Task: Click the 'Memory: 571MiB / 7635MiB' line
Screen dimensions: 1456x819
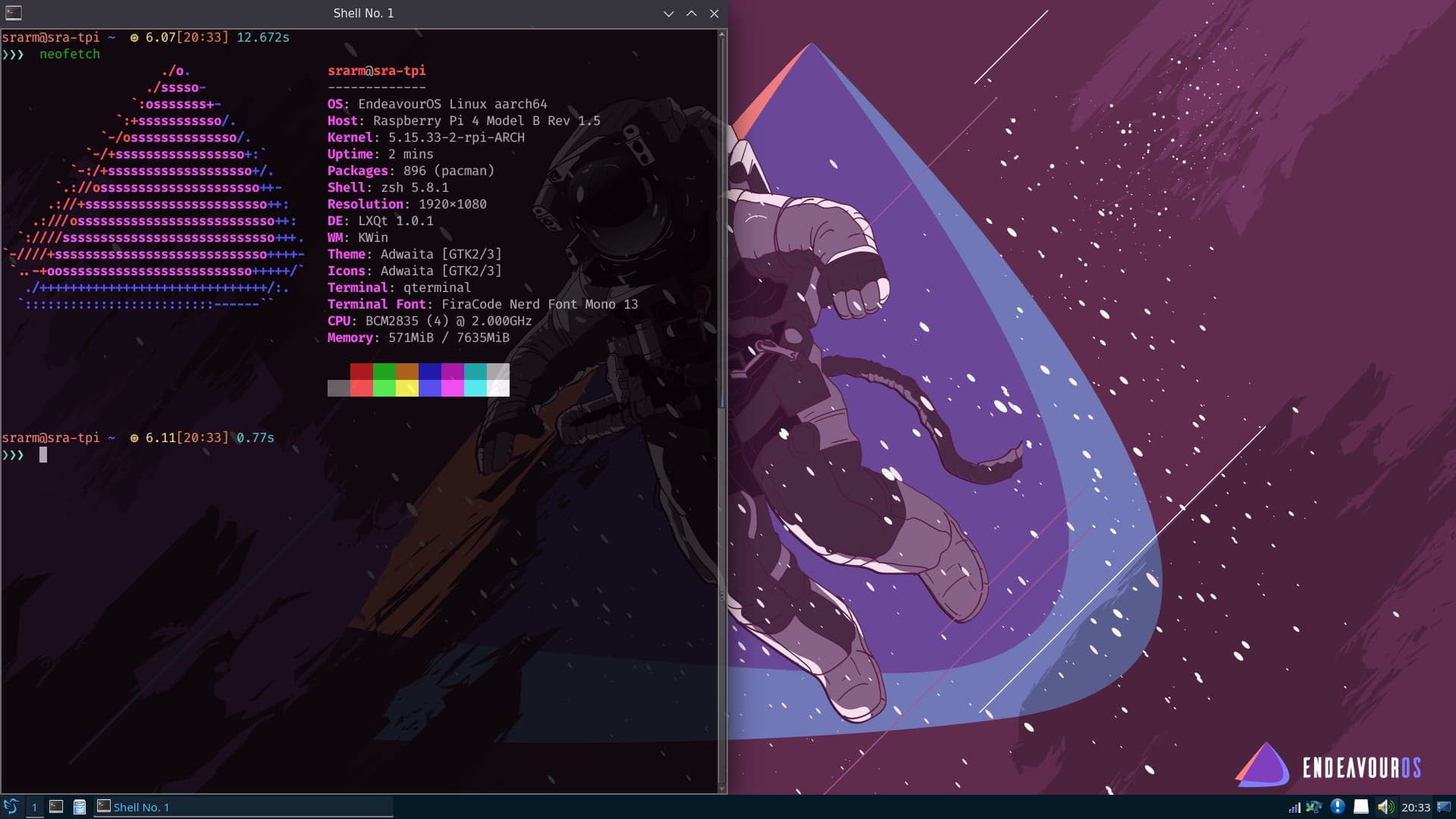Action: pos(419,337)
